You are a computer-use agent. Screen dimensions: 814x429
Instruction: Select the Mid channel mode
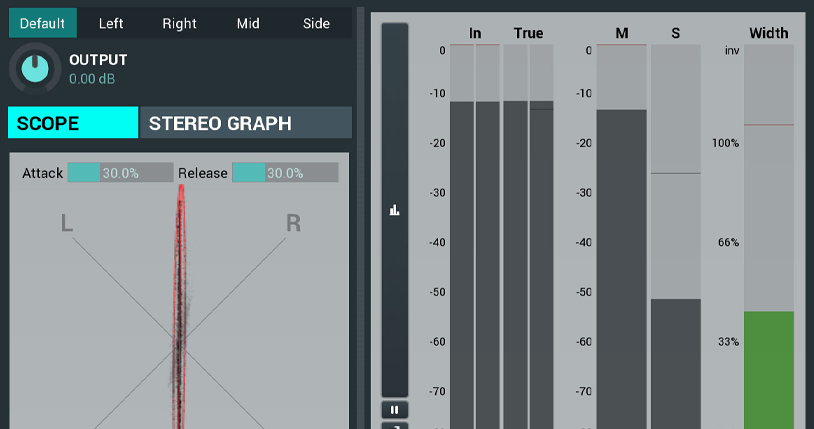tap(248, 23)
